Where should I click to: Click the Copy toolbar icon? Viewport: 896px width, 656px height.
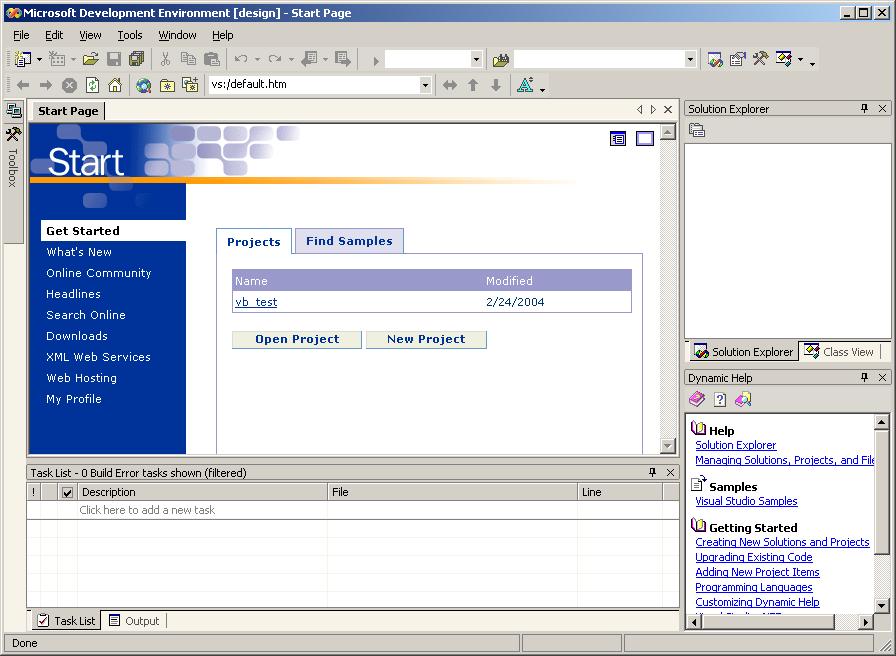188,58
